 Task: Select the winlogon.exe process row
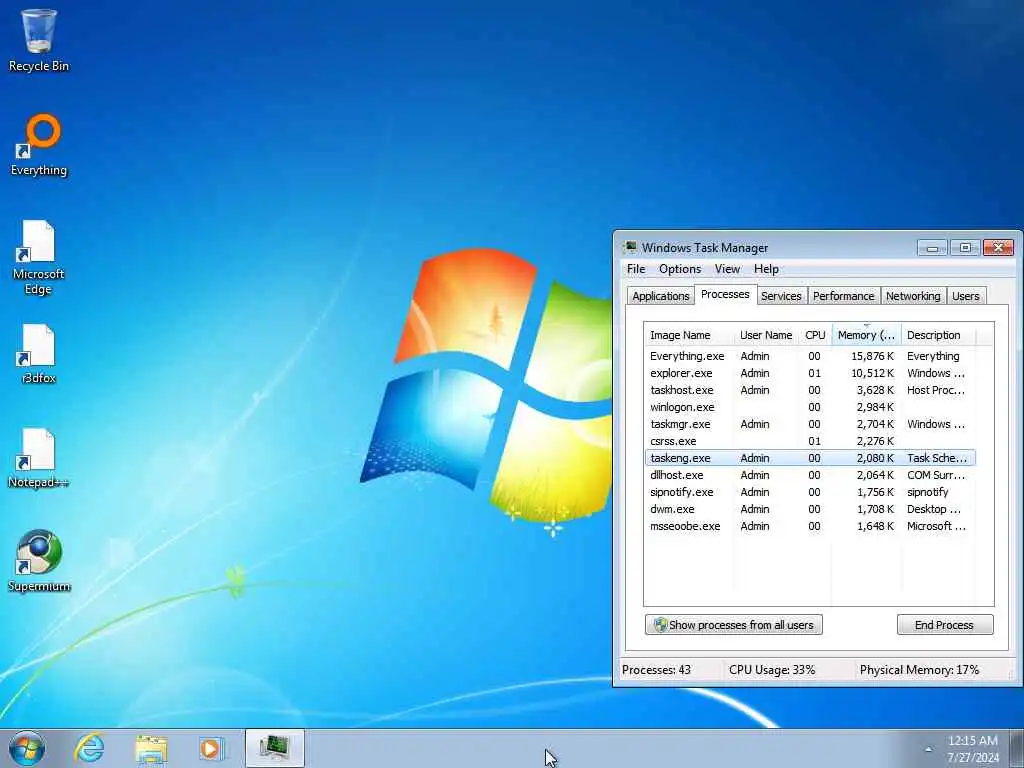click(x=810, y=407)
